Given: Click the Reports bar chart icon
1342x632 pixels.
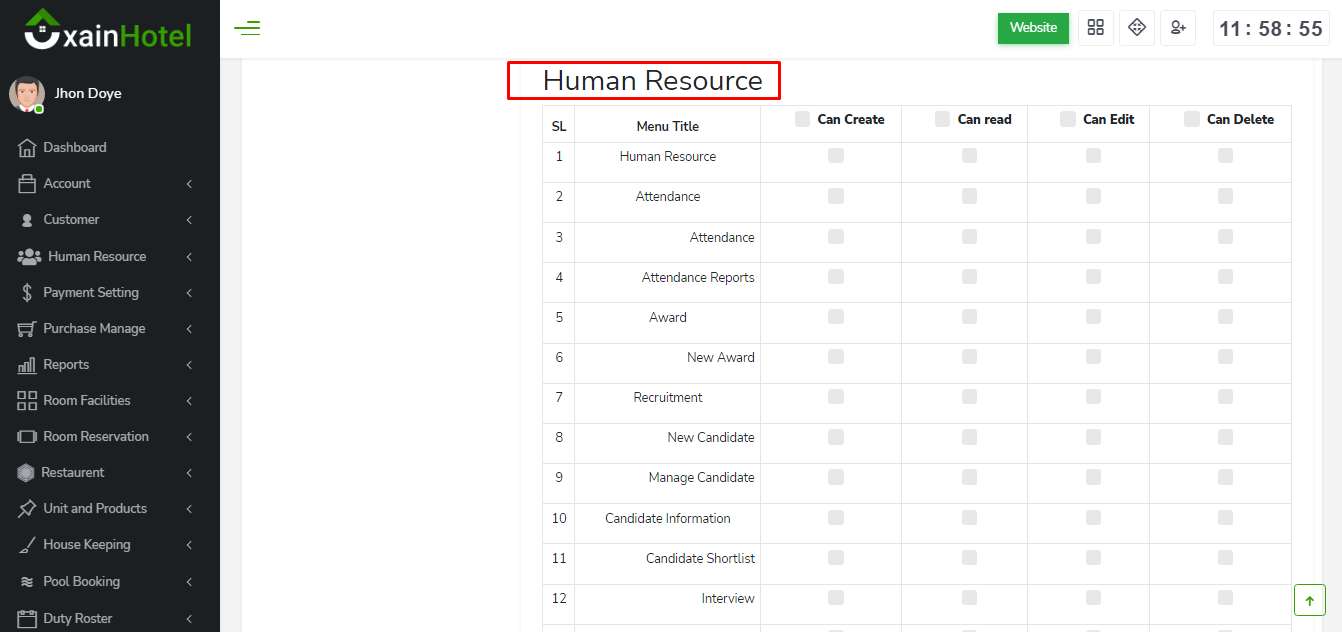Looking at the screenshot, I should (x=27, y=365).
